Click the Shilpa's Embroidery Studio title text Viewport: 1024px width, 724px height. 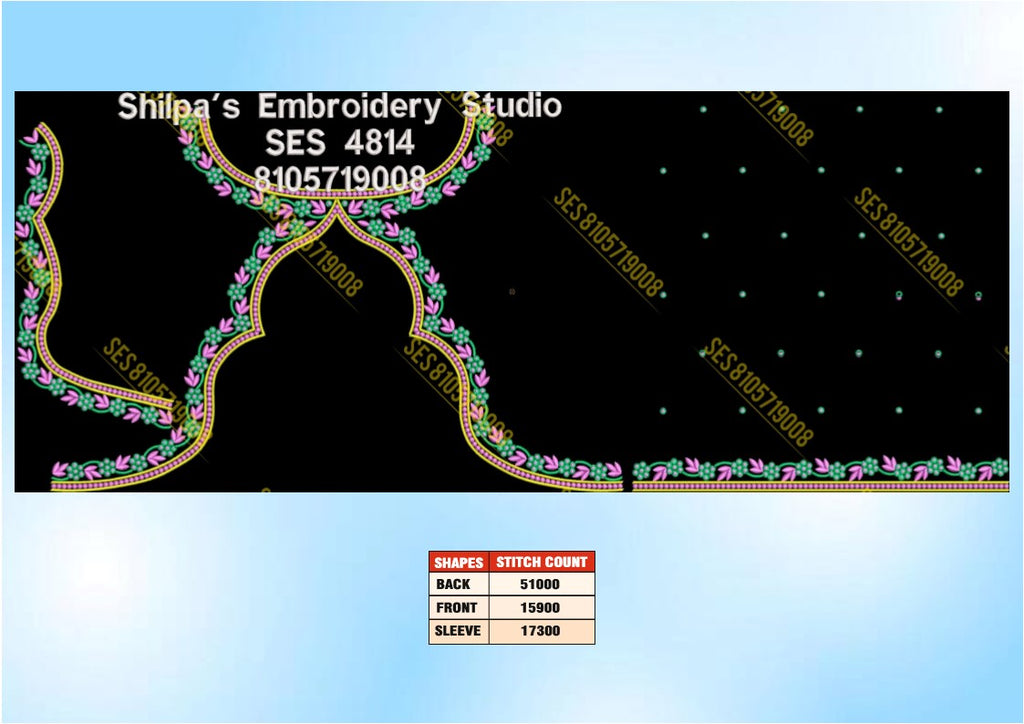pyautogui.click(x=339, y=106)
